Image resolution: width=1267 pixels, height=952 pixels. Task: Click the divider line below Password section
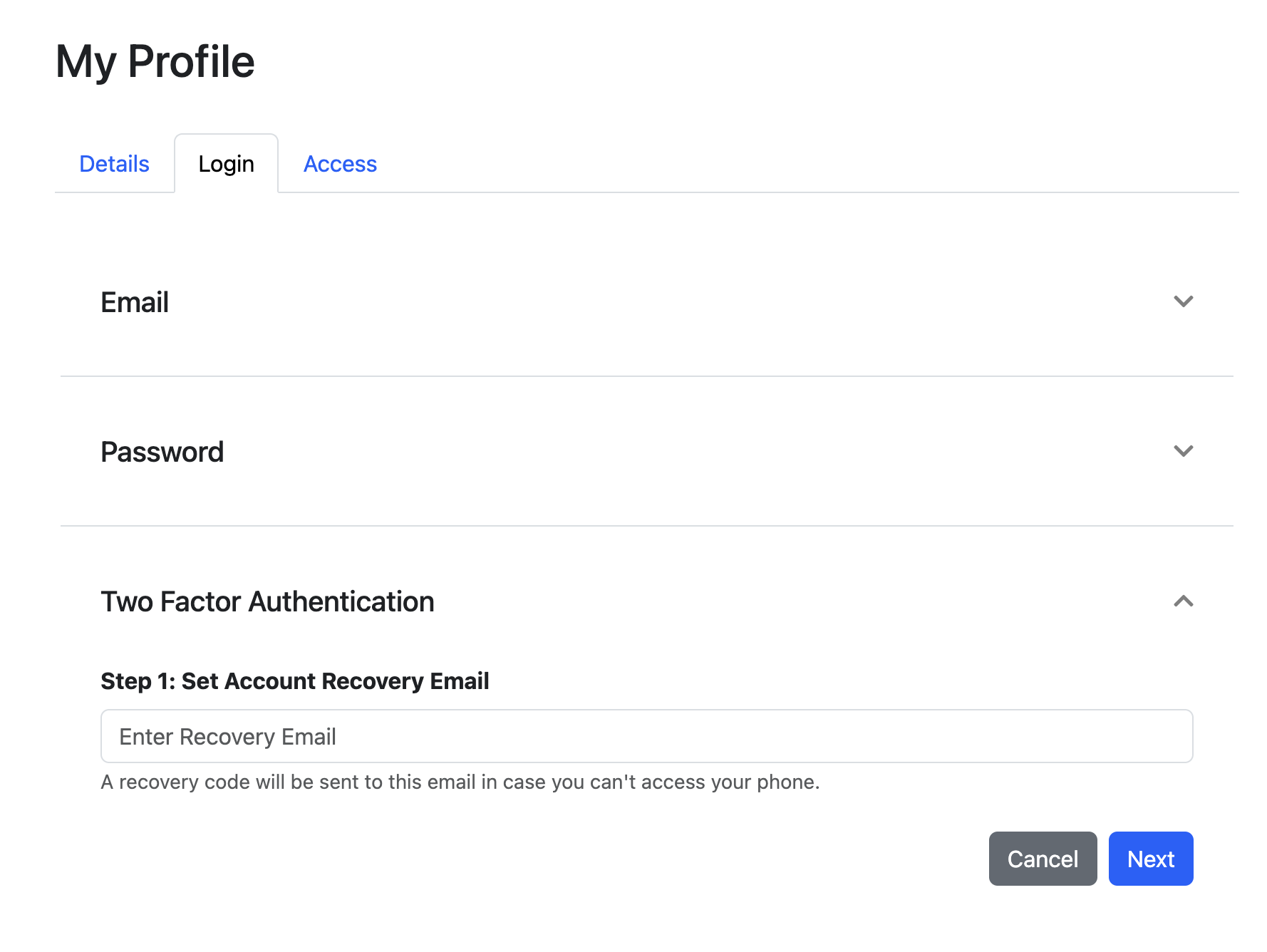pos(646,526)
